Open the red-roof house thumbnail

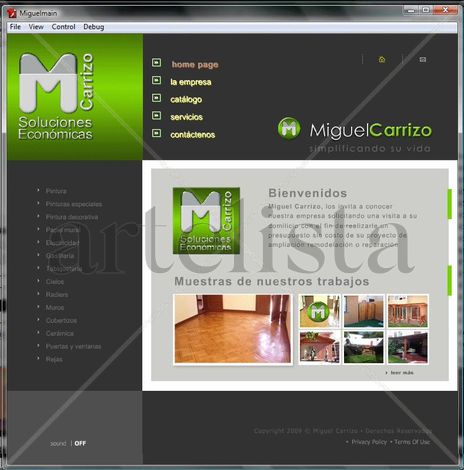pyautogui.click(x=319, y=347)
